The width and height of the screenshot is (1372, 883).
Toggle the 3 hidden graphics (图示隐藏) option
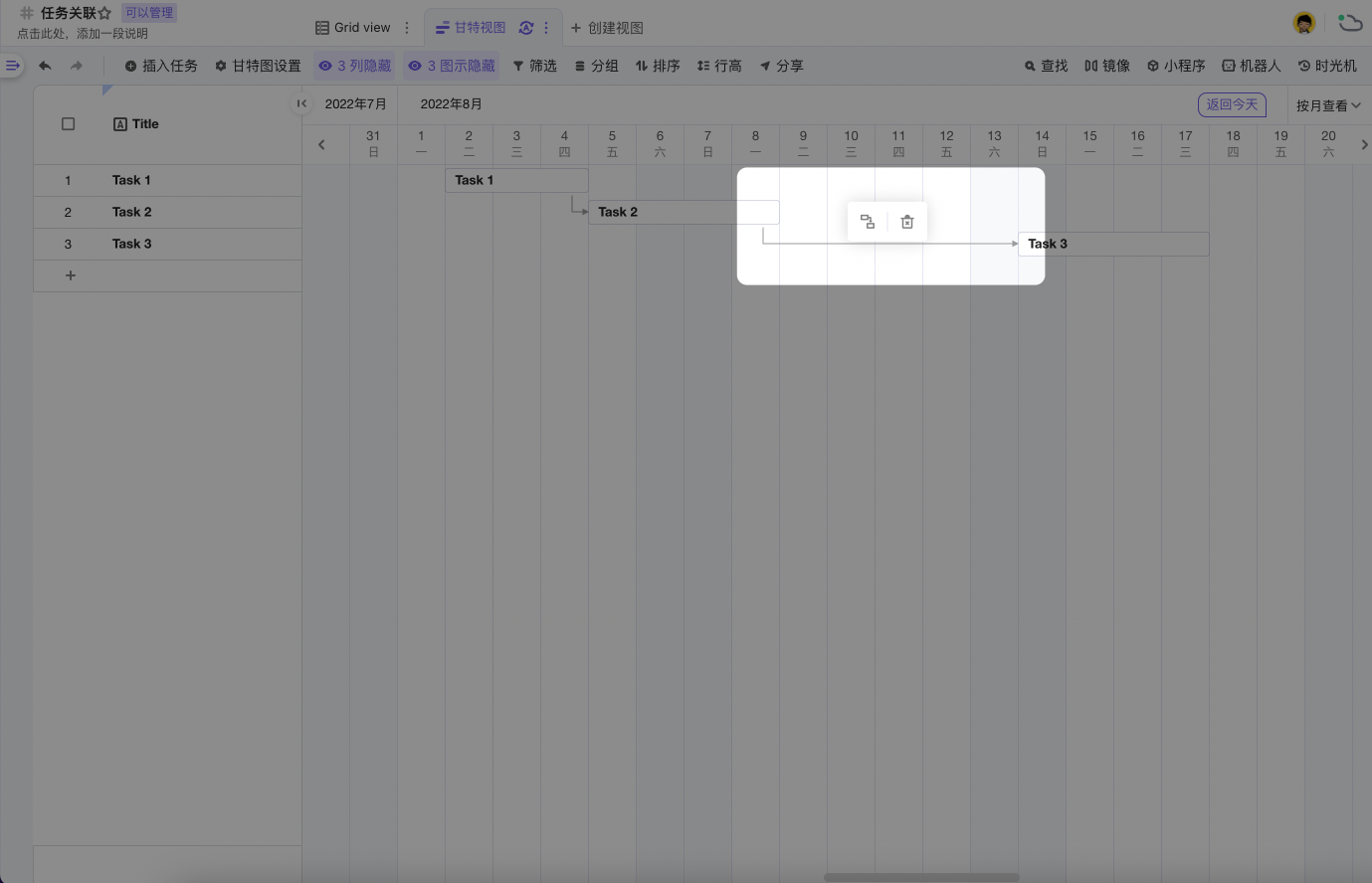tap(452, 66)
